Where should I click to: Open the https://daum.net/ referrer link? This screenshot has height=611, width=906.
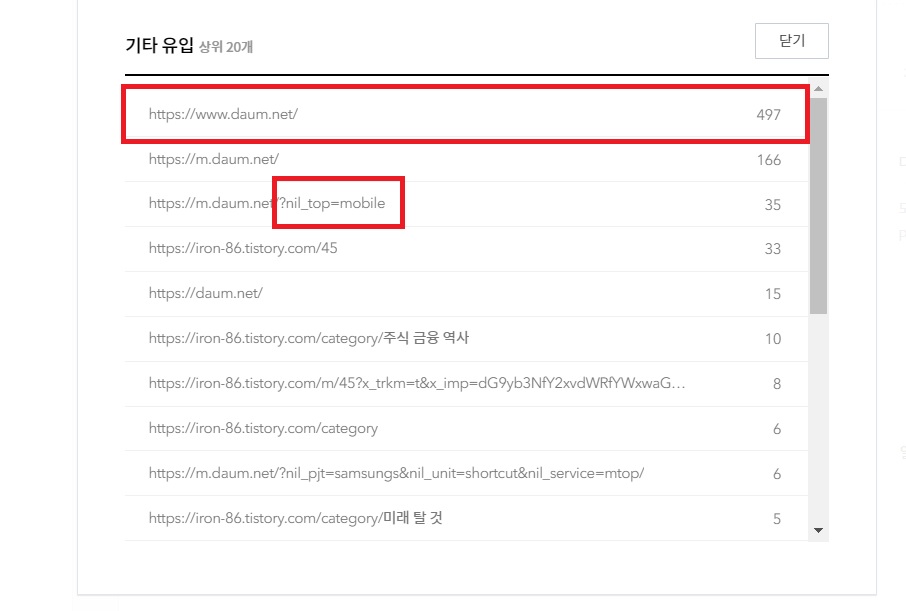pos(206,294)
